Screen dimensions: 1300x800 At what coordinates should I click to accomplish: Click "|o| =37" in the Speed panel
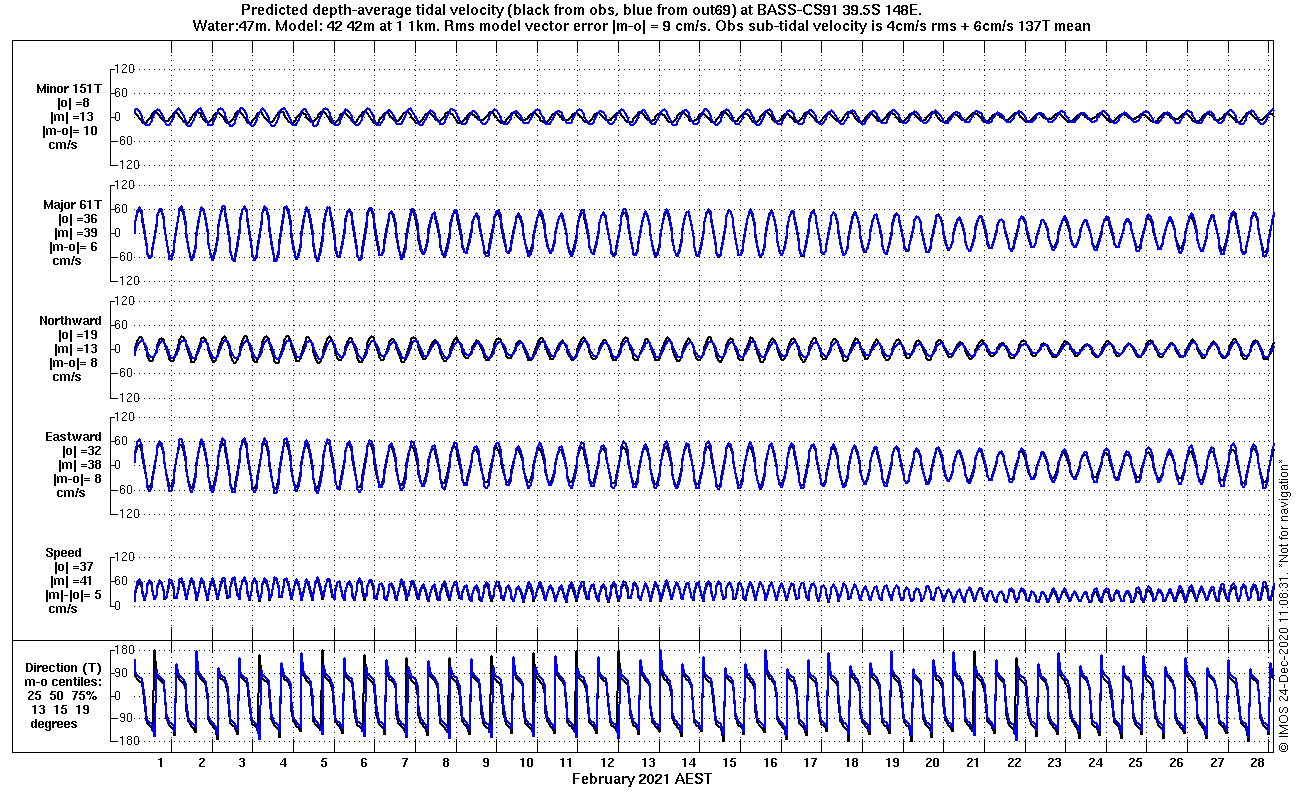coord(73,567)
